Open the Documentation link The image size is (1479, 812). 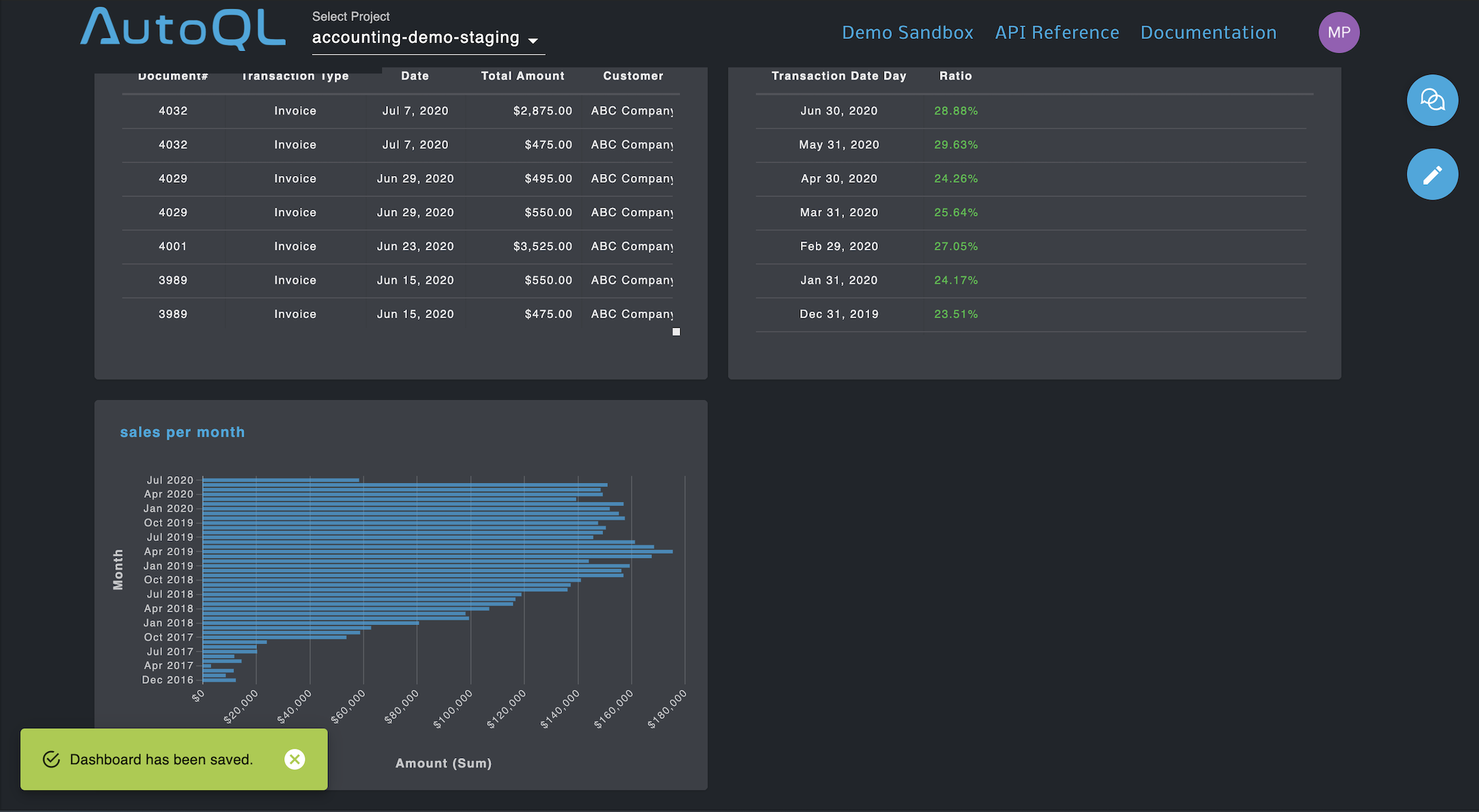1208,32
